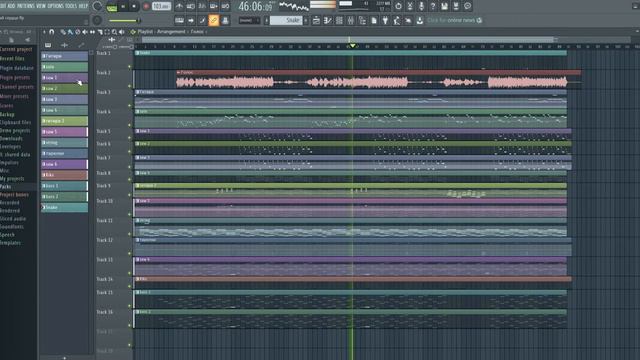Screen dimensions: 640x360
Task: Select the Mute tool in playlist toolbar
Action: [x=85, y=32]
